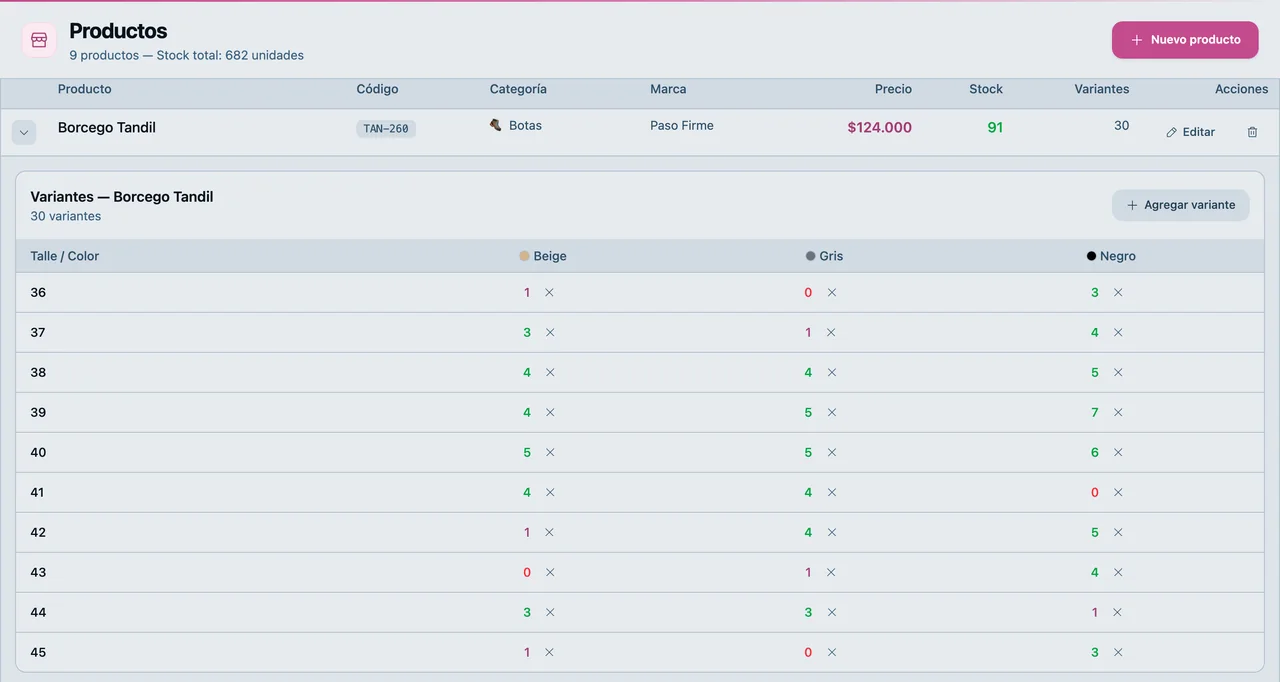1280x682 pixels.
Task: Click the stock value 0 for size 43 Beige
Action: point(527,573)
